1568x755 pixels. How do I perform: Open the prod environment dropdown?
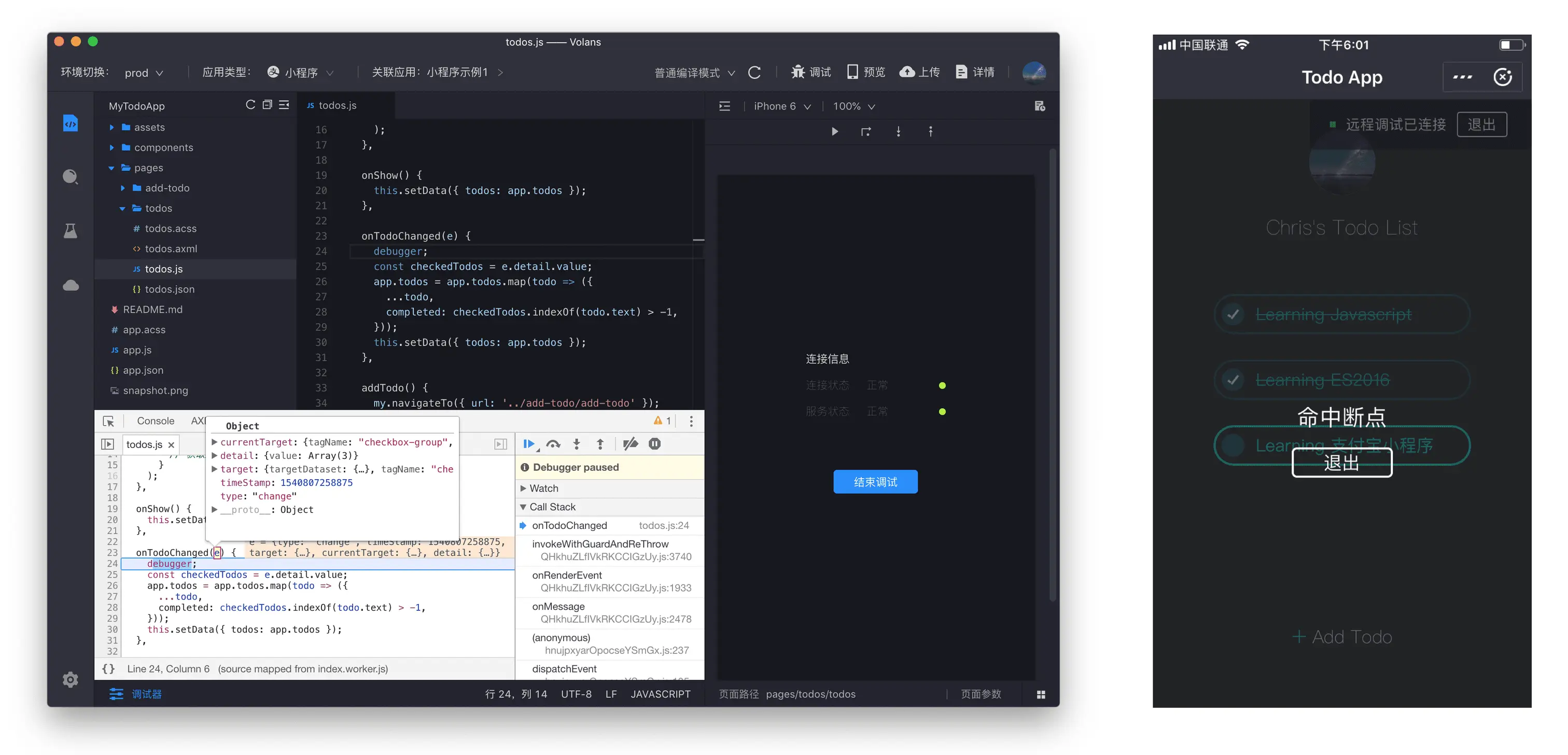pos(144,73)
